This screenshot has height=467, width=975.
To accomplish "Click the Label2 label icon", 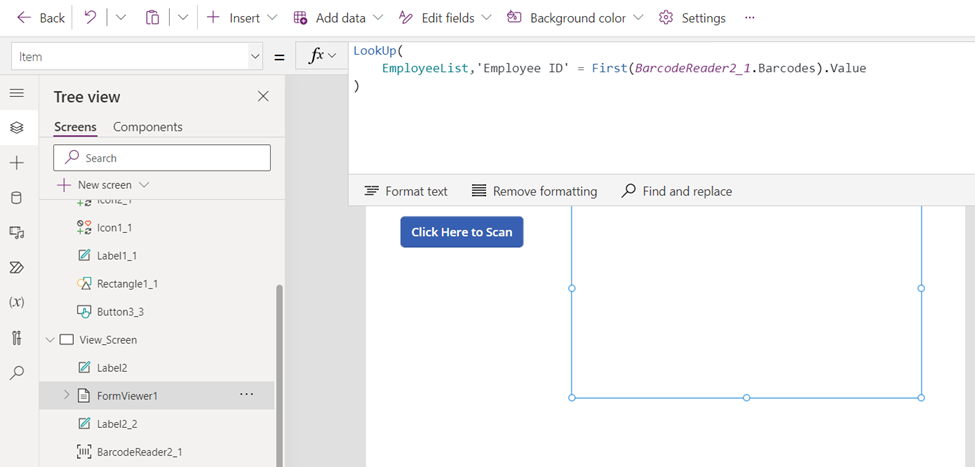I will [x=84, y=368].
